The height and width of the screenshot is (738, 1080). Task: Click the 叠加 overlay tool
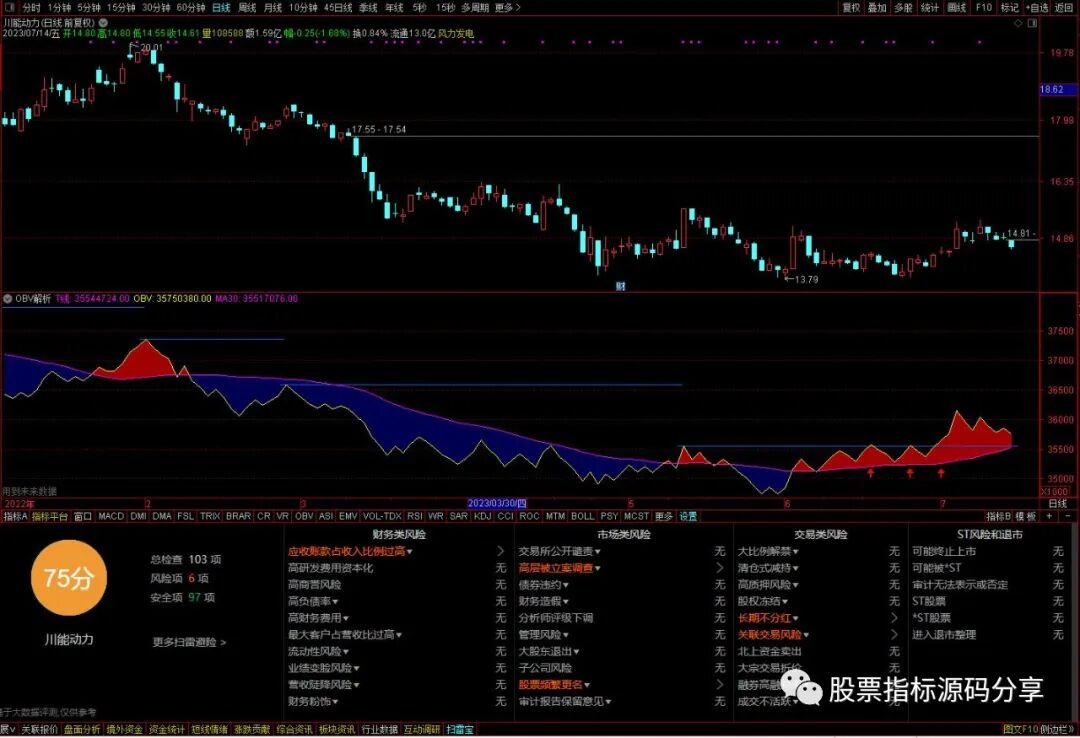click(877, 8)
